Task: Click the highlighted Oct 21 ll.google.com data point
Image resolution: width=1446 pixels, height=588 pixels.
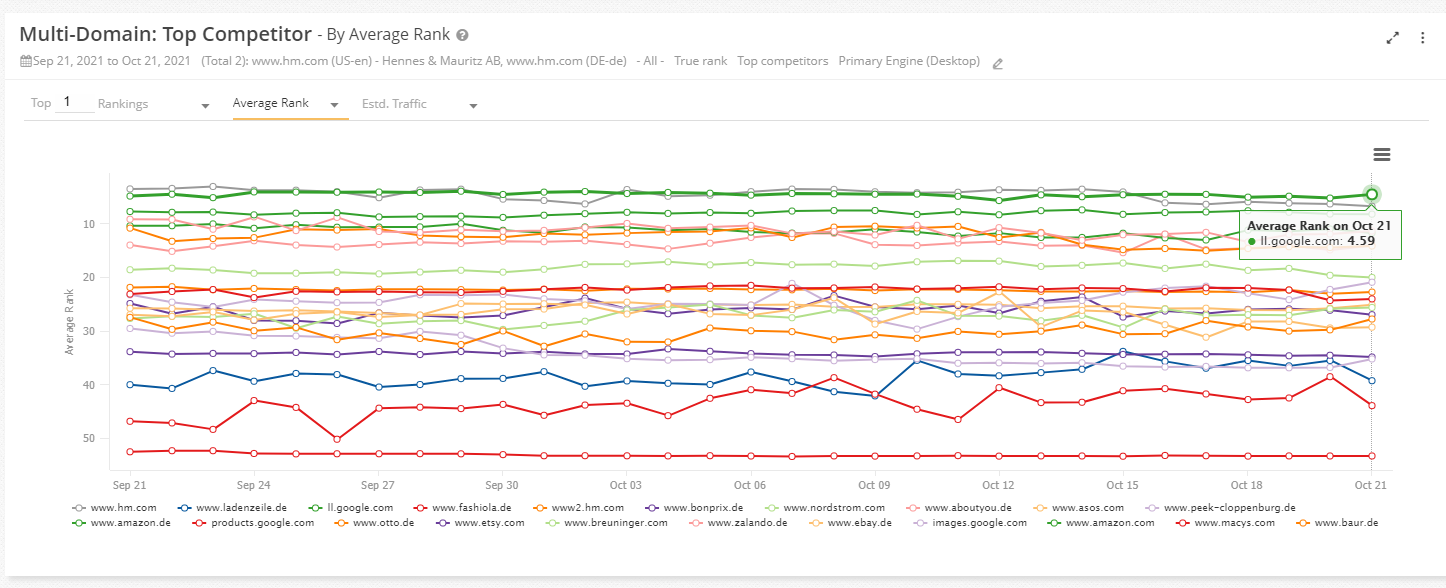Action: (x=1372, y=194)
